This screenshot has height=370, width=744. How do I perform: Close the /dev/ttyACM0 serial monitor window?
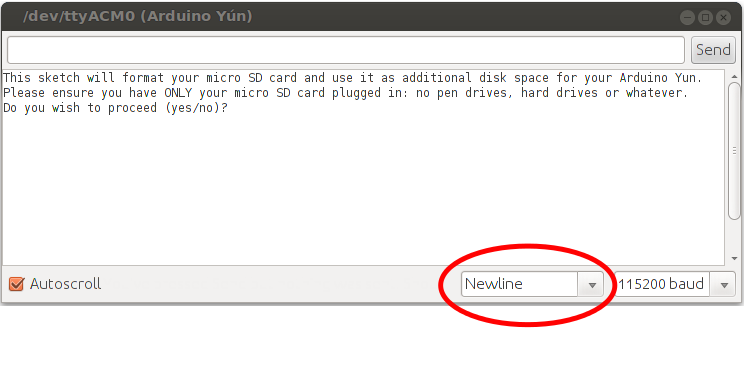tap(724, 18)
